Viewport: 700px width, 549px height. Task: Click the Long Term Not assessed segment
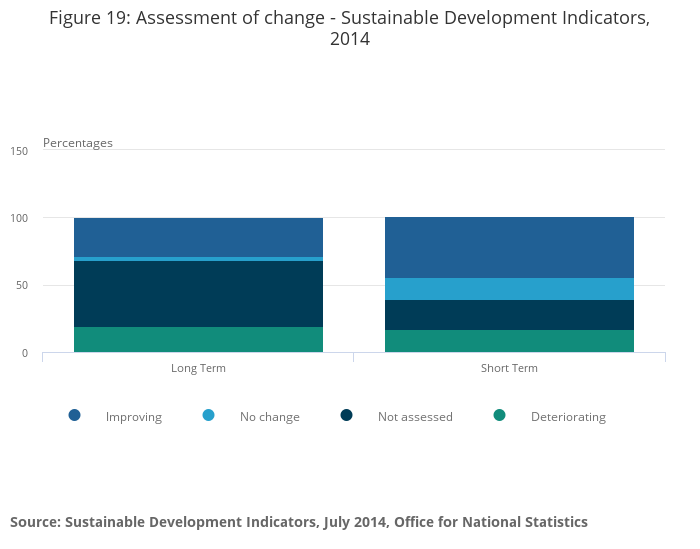pyautogui.click(x=198, y=294)
